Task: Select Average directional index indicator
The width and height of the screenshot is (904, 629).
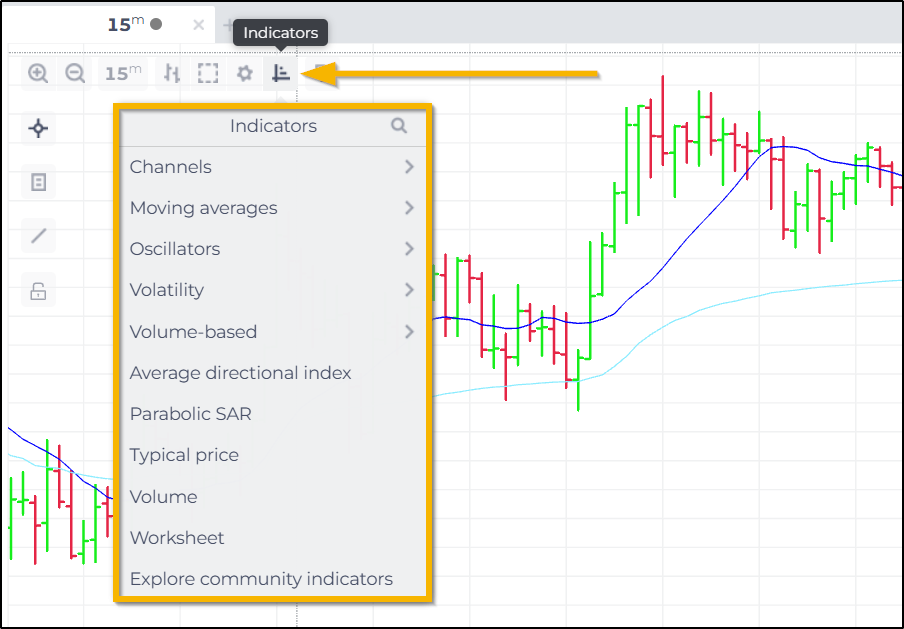Action: 273,373
